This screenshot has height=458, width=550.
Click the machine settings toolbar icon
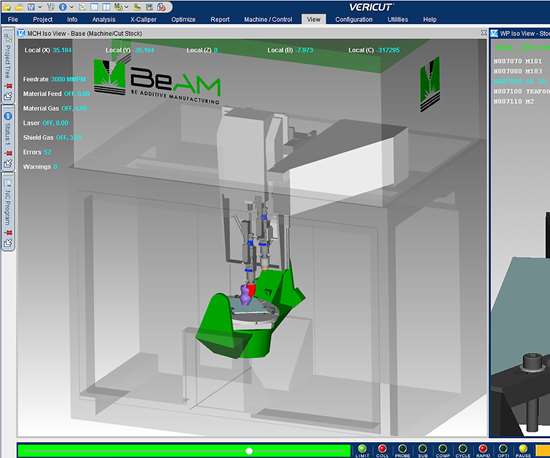(118, 7)
